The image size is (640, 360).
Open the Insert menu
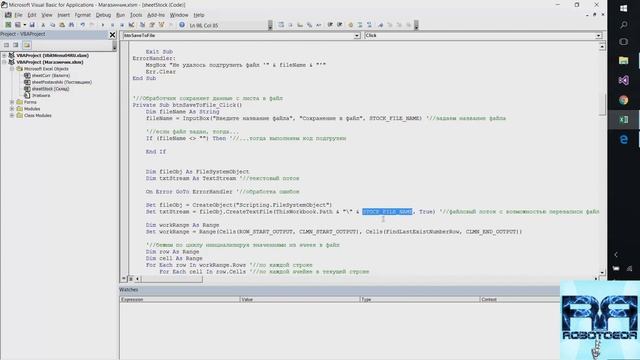click(63, 15)
